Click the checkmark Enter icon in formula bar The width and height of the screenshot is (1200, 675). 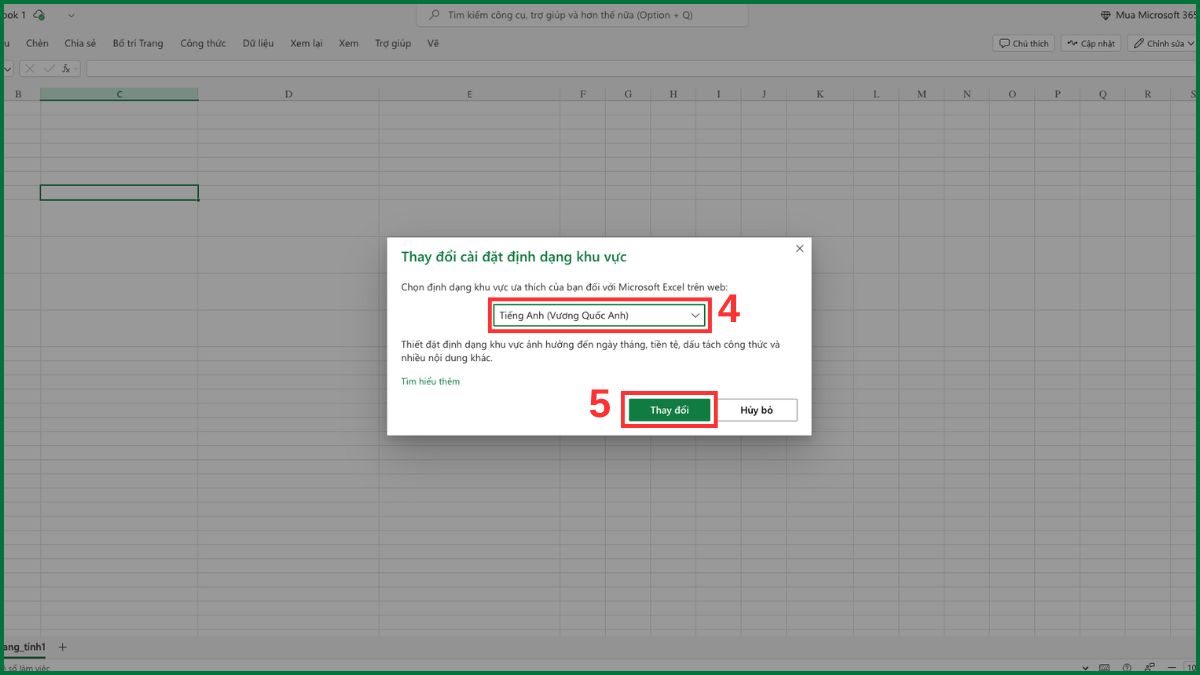click(x=48, y=68)
